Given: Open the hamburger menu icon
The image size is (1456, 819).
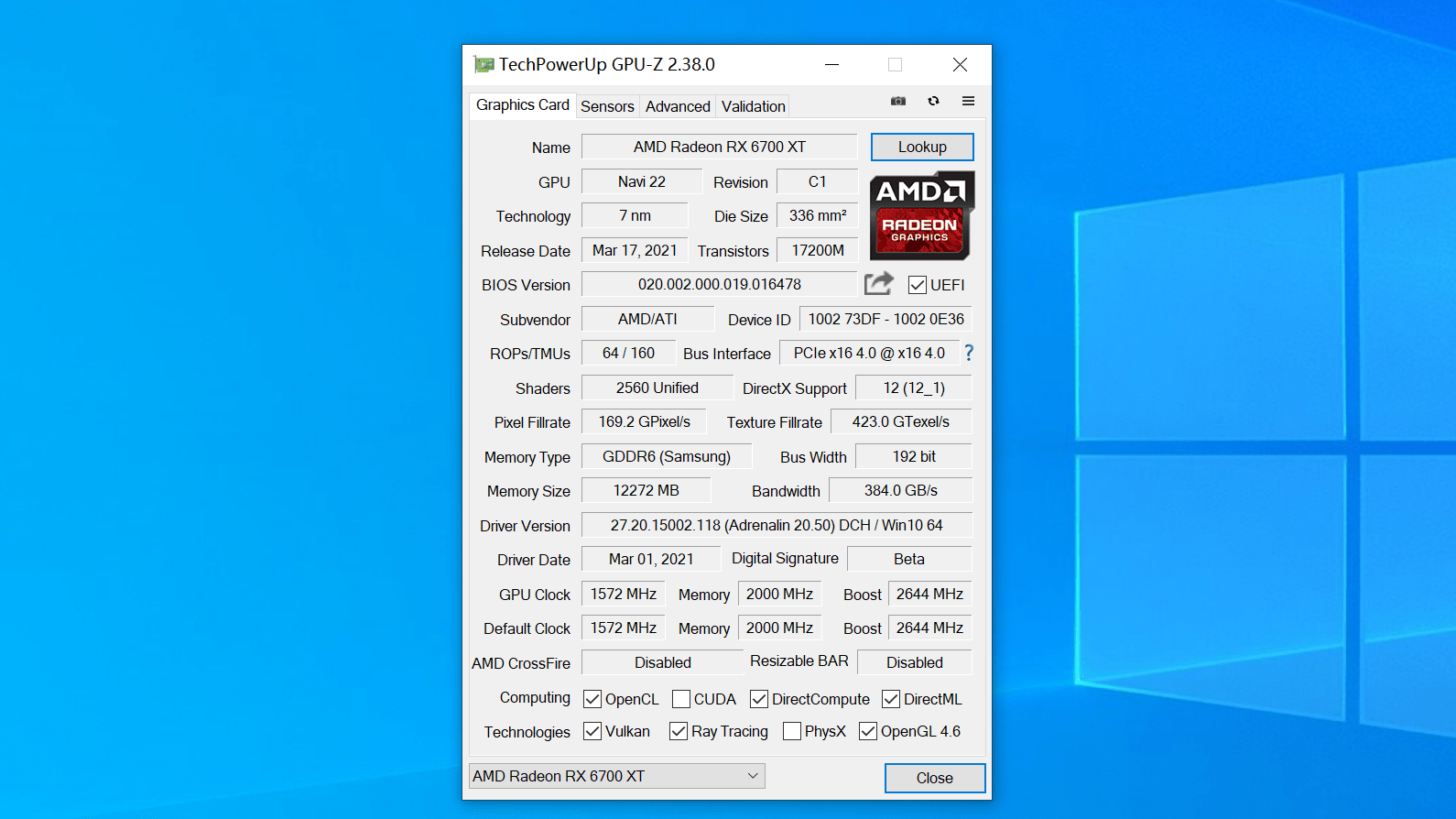Looking at the screenshot, I should click(968, 101).
